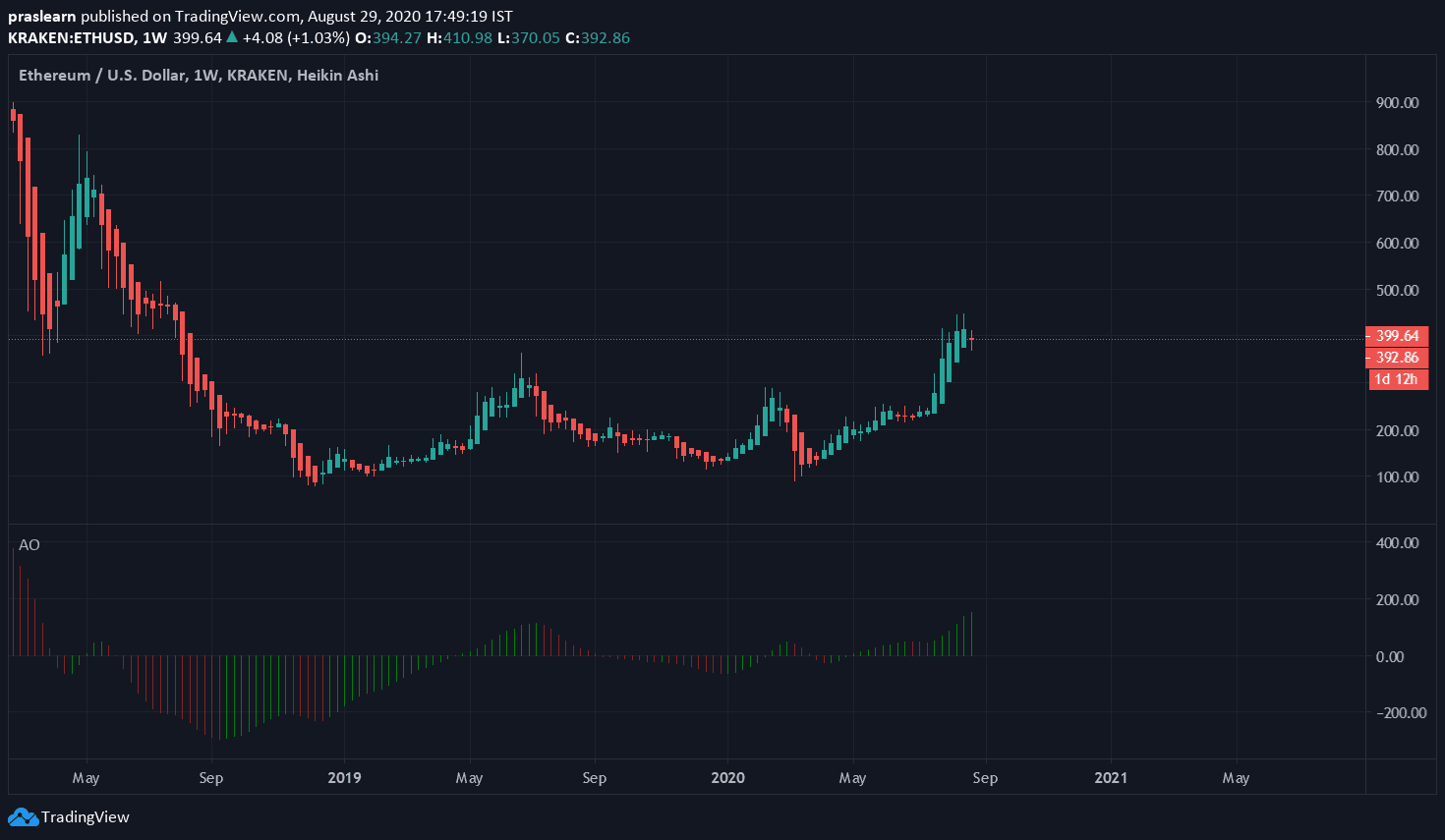Click the 0.00 AO axis label
The height and width of the screenshot is (840, 1445).
click(x=1396, y=656)
